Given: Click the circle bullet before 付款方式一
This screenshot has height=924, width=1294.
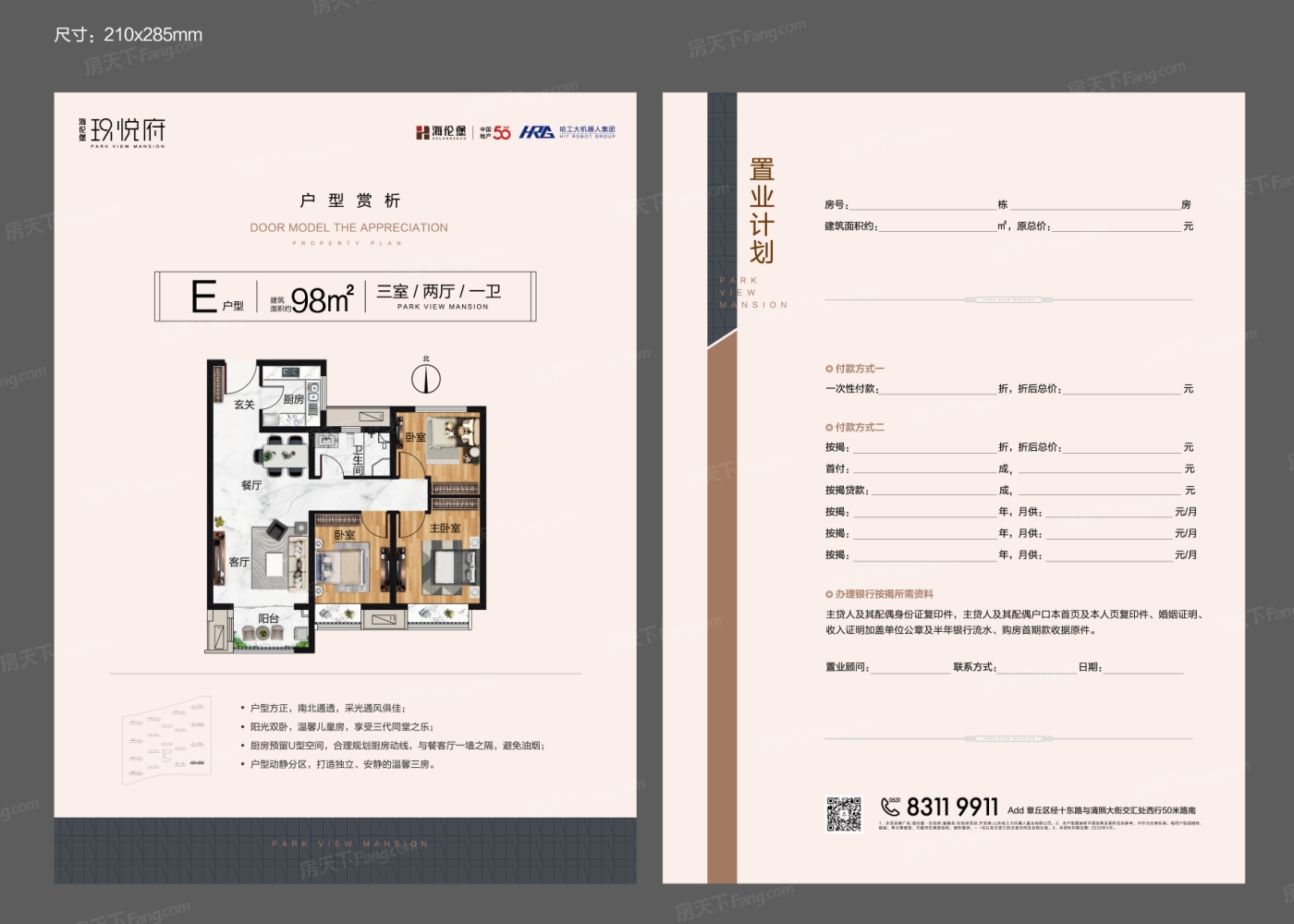Looking at the screenshot, I should [x=829, y=369].
